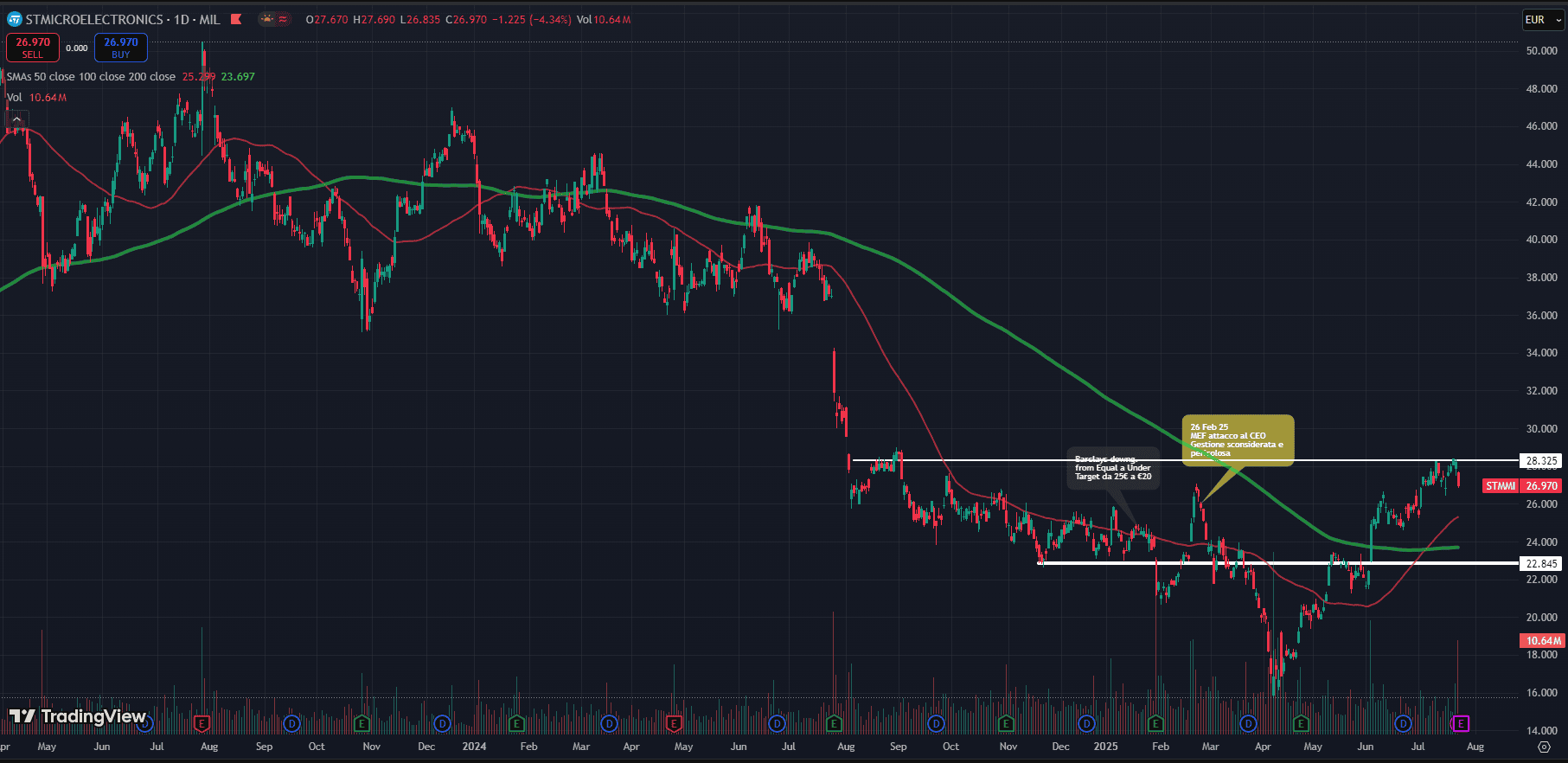Click the dividend marker near Sep 2023
The height and width of the screenshot is (763, 1568).
(x=291, y=723)
